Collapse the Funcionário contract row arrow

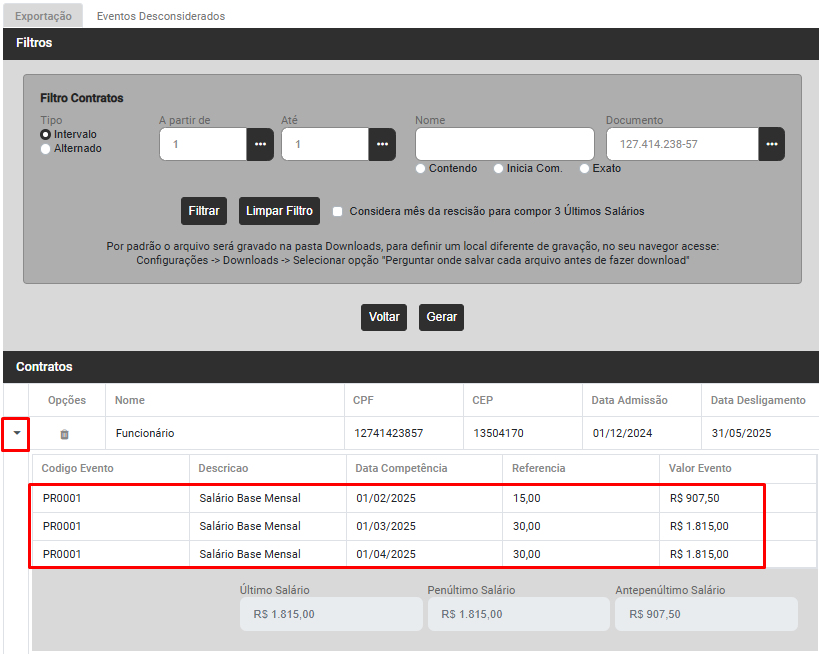[16, 434]
